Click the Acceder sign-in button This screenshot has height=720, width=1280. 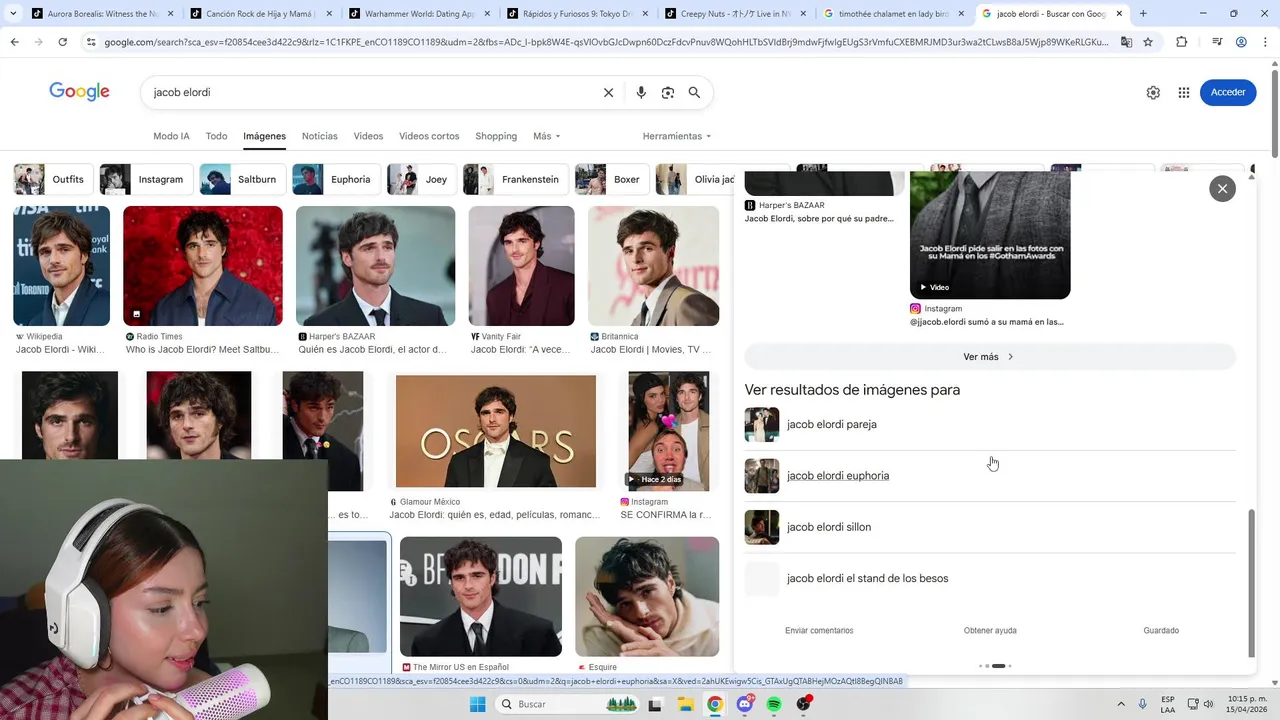pos(1228,92)
